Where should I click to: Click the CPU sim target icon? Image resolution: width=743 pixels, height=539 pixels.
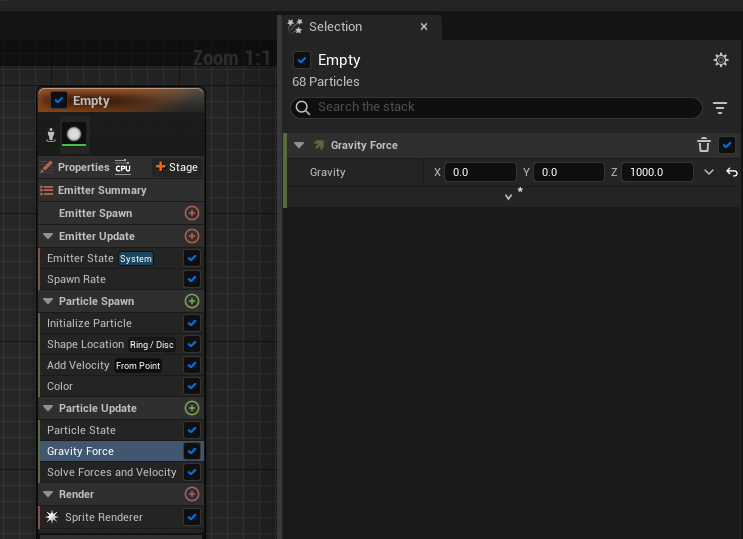coord(123,167)
